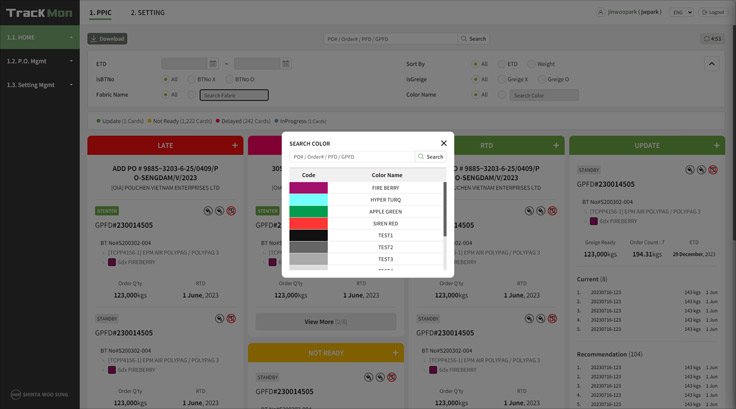Viewport: 736px width, 409px height.
Task: Open the 1. PPIC tab
Action: [100, 13]
